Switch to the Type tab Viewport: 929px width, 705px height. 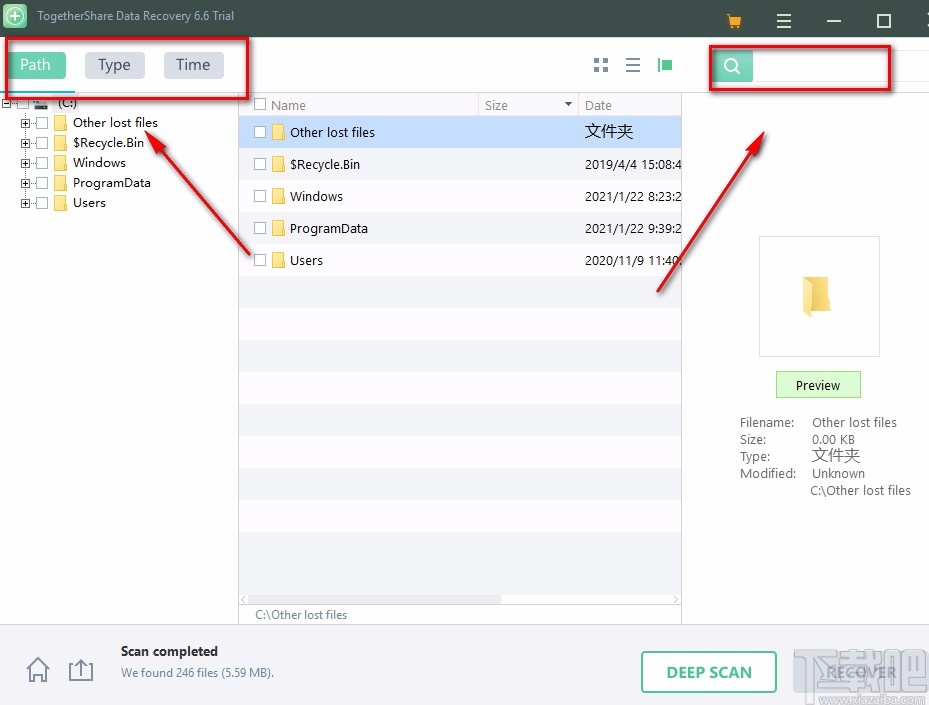pyautogui.click(x=114, y=64)
